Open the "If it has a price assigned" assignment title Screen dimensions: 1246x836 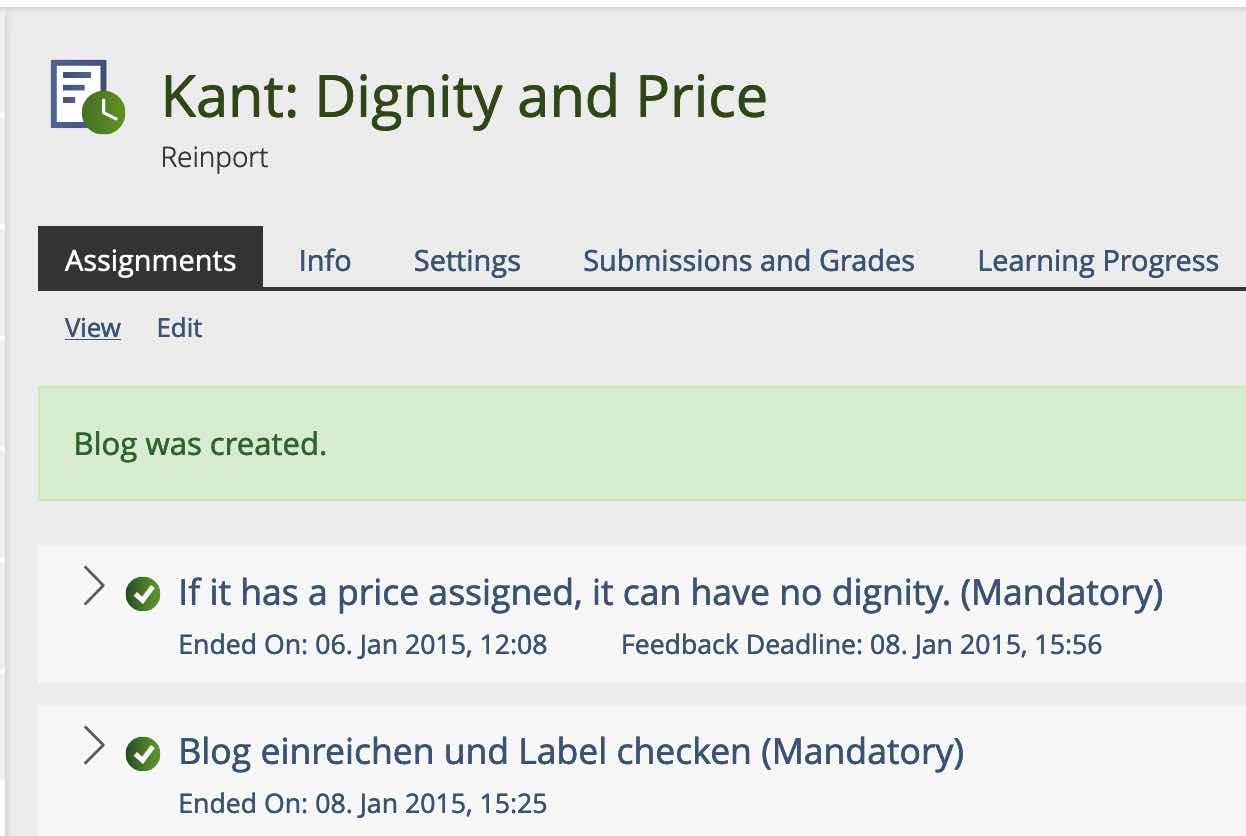(x=670, y=593)
